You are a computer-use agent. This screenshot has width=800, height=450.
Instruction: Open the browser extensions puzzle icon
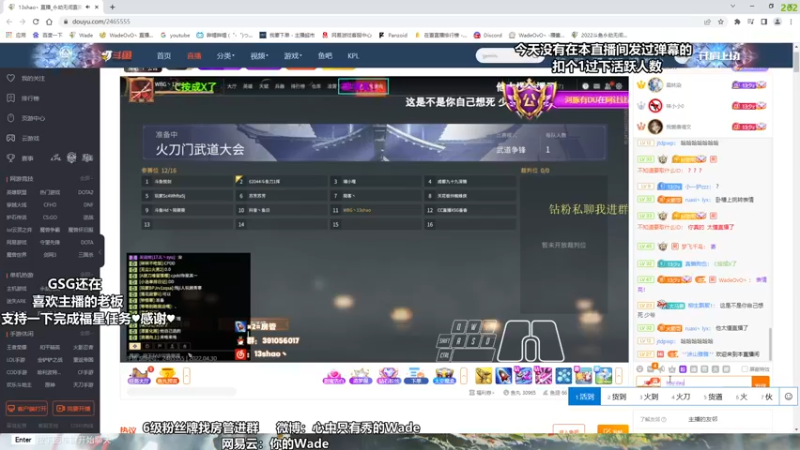(737, 21)
